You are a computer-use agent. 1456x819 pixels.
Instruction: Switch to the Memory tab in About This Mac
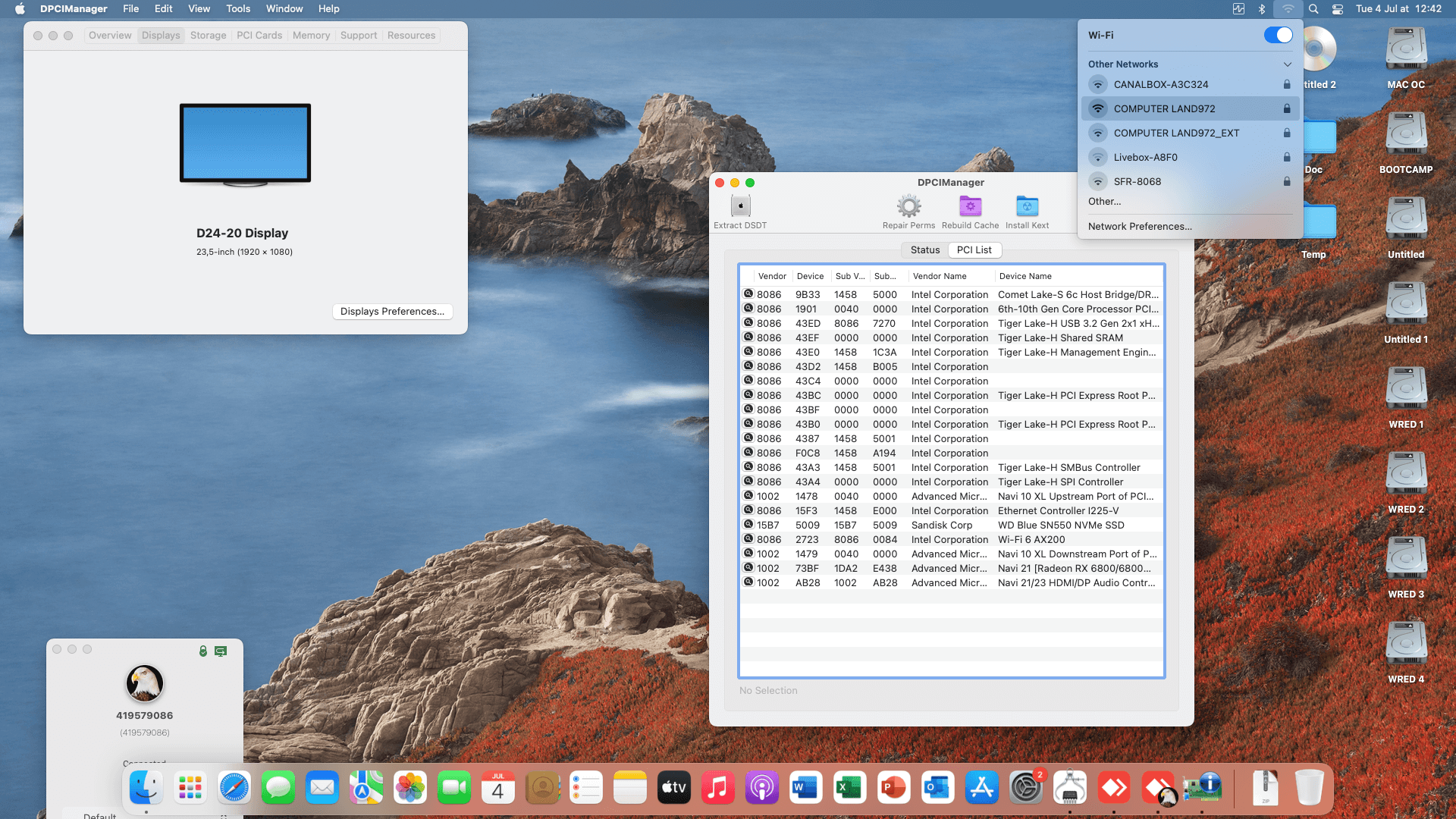point(311,36)
